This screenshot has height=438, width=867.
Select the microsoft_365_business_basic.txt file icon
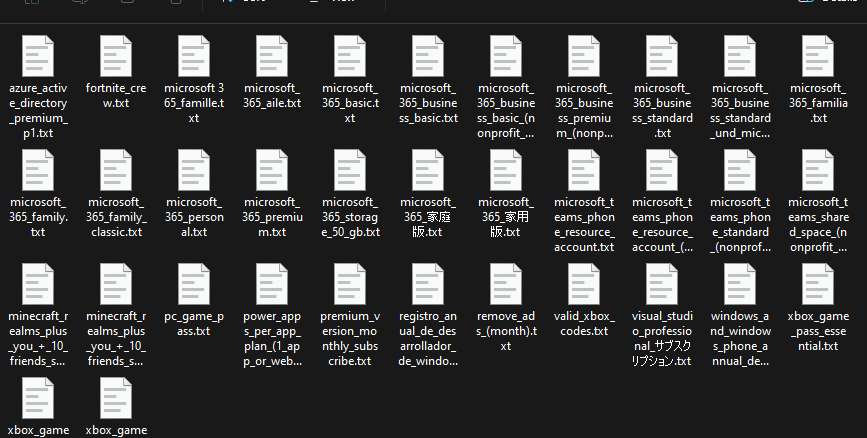pyautogui.click(x=428, y=56)
